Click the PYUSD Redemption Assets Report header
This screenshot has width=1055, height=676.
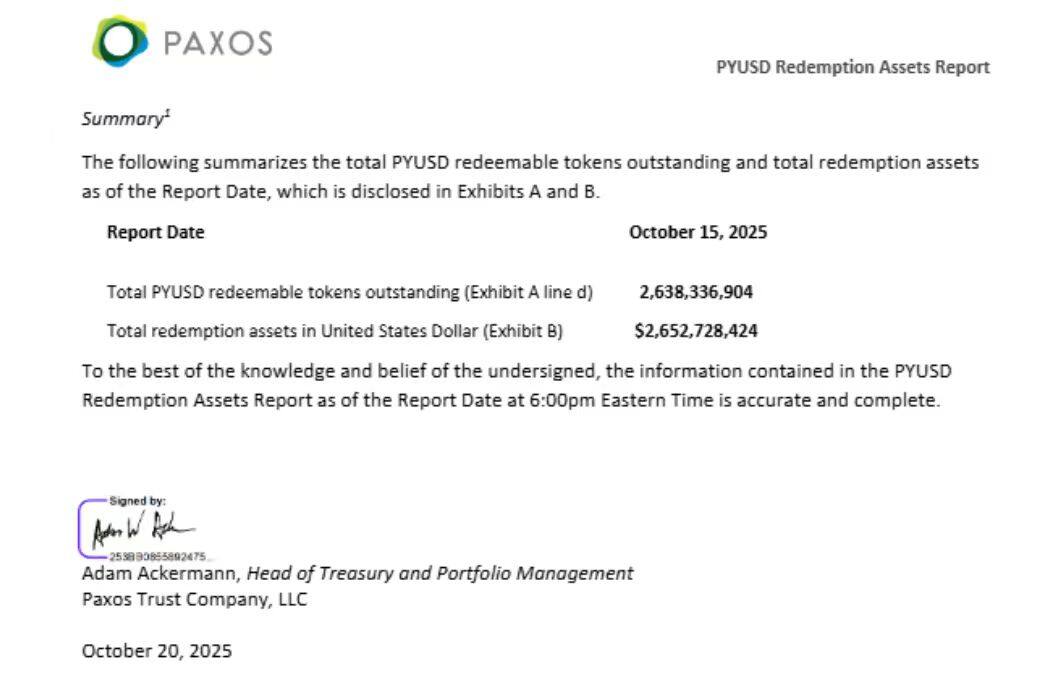852,67
